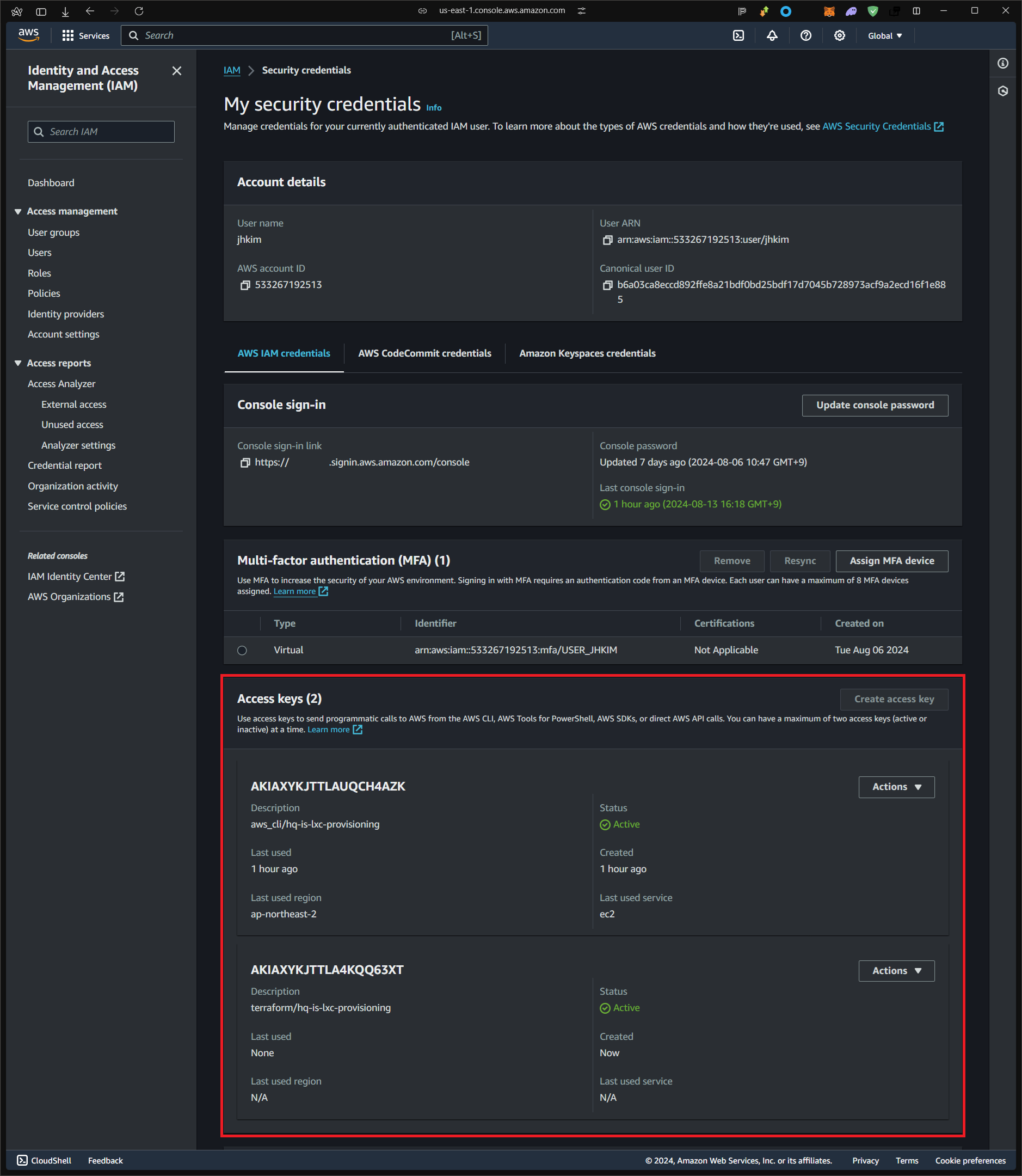Copy the User ARN value

(607, 240)
